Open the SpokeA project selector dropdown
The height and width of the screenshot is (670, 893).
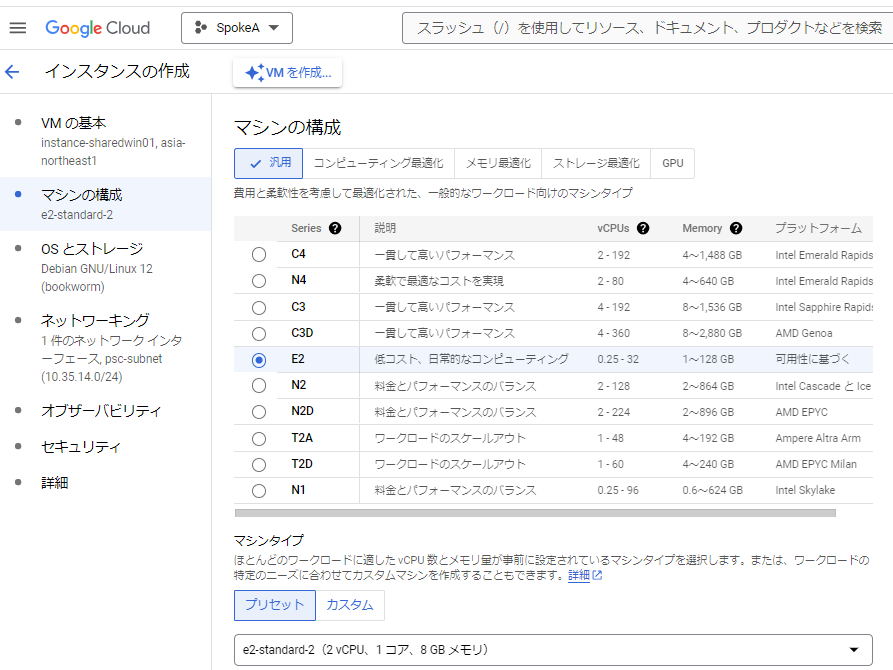[237, 28]
